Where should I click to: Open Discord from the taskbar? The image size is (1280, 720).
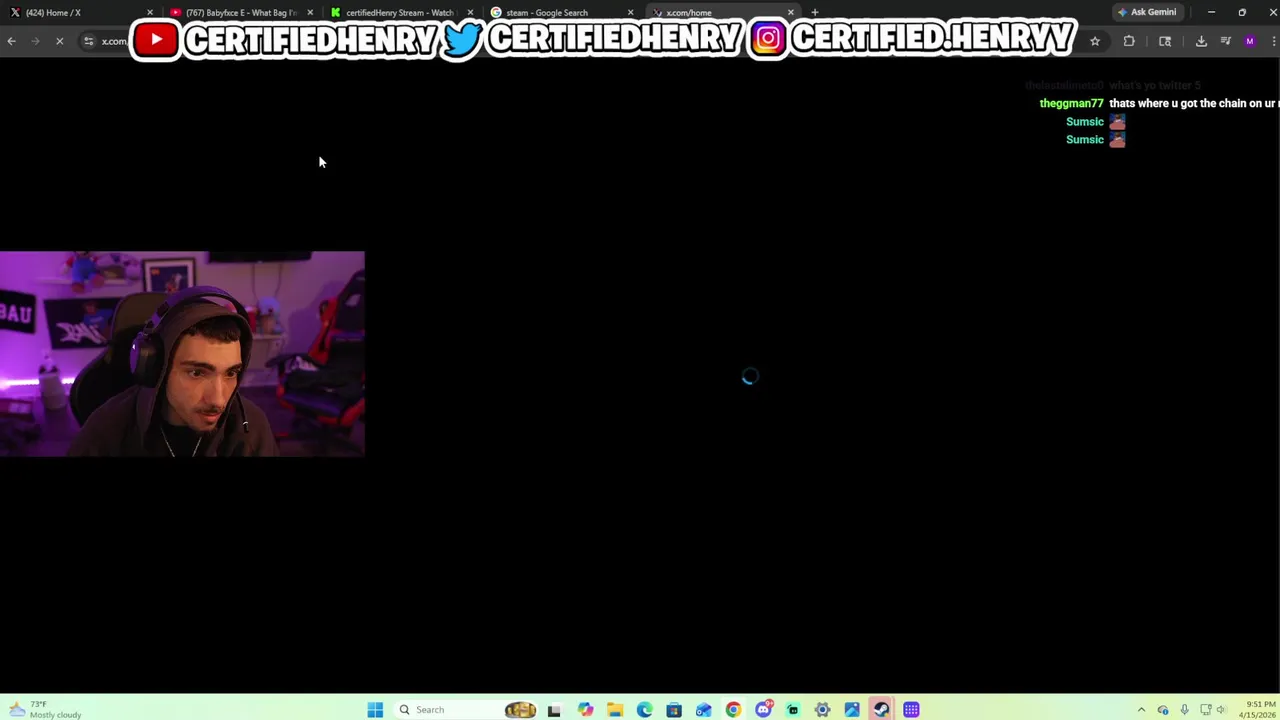click(763, 710)
